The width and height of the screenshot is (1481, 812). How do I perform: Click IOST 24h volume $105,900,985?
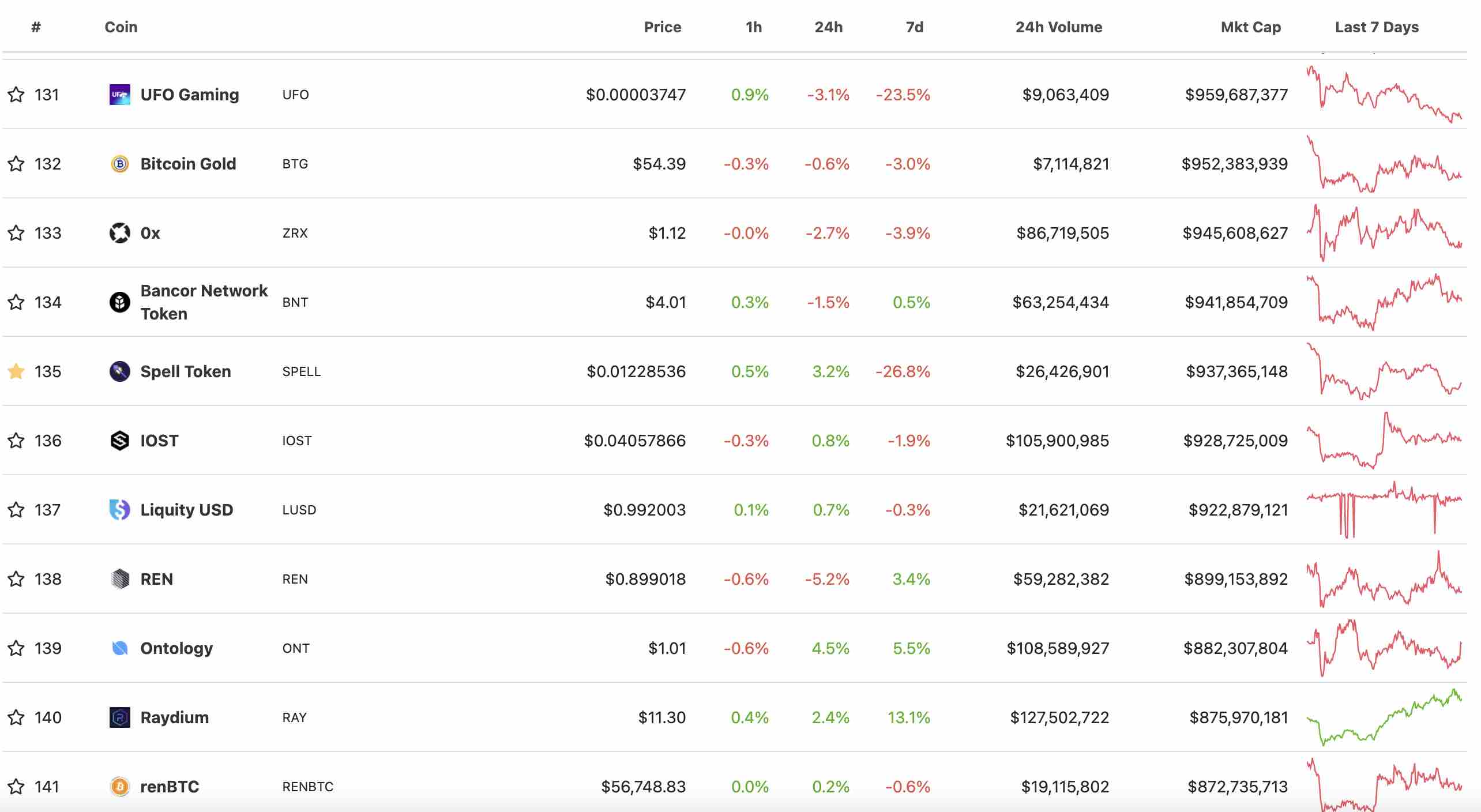click(x=1058, y=441)
